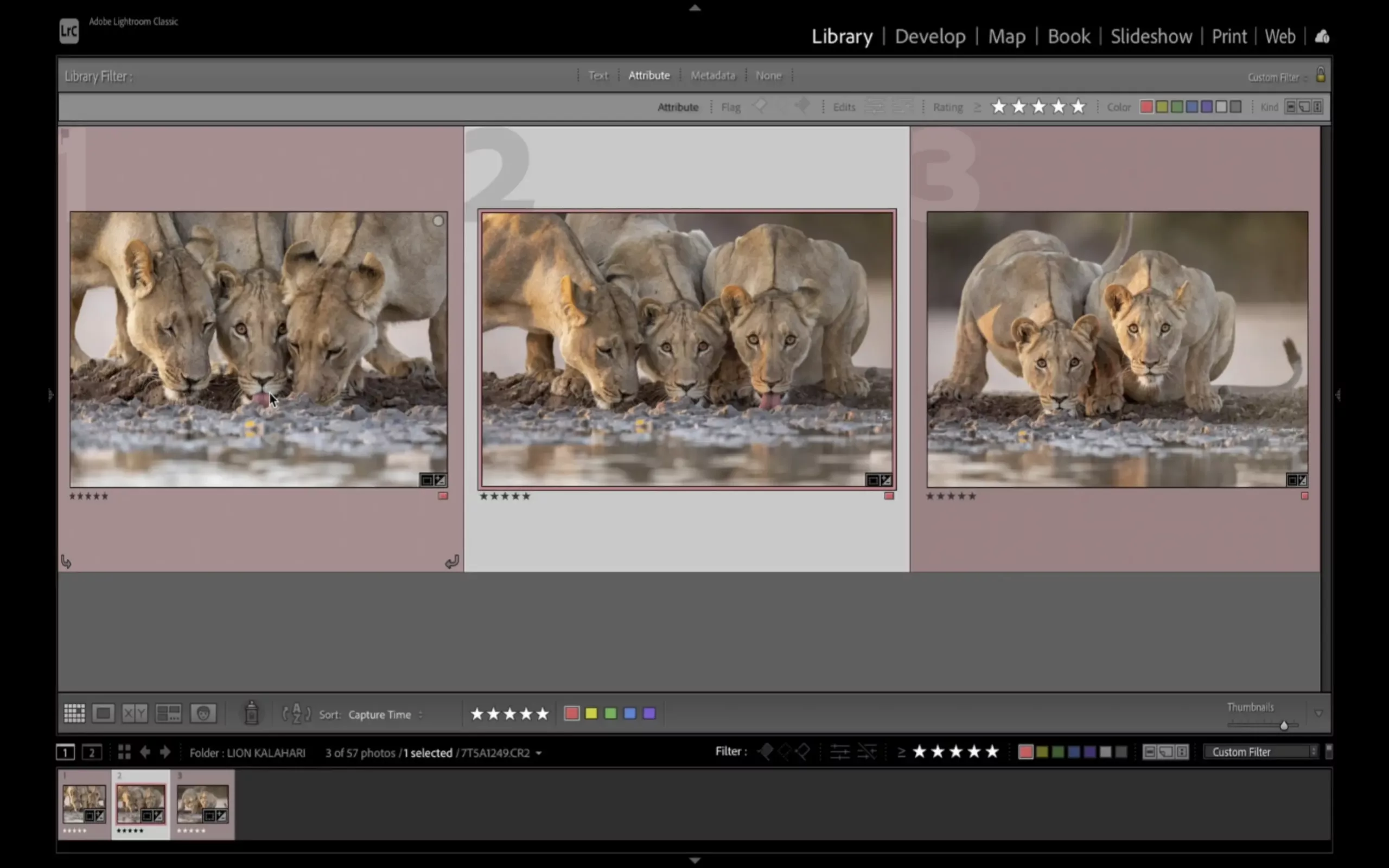Select the Compare View icon
The height and width of the screenshot is (868, 1389).
135,713
